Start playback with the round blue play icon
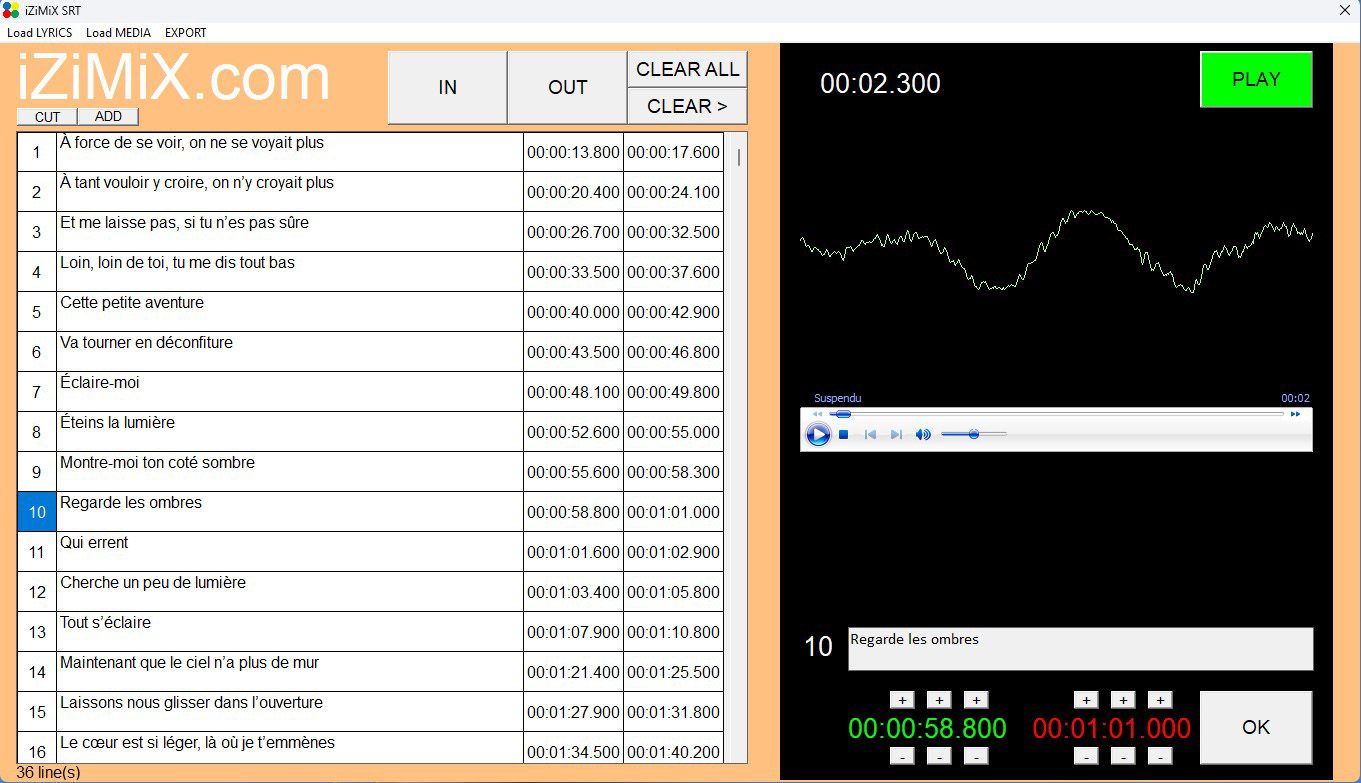The width and height of the screenshot is (1361, 783). click(818, 435)
